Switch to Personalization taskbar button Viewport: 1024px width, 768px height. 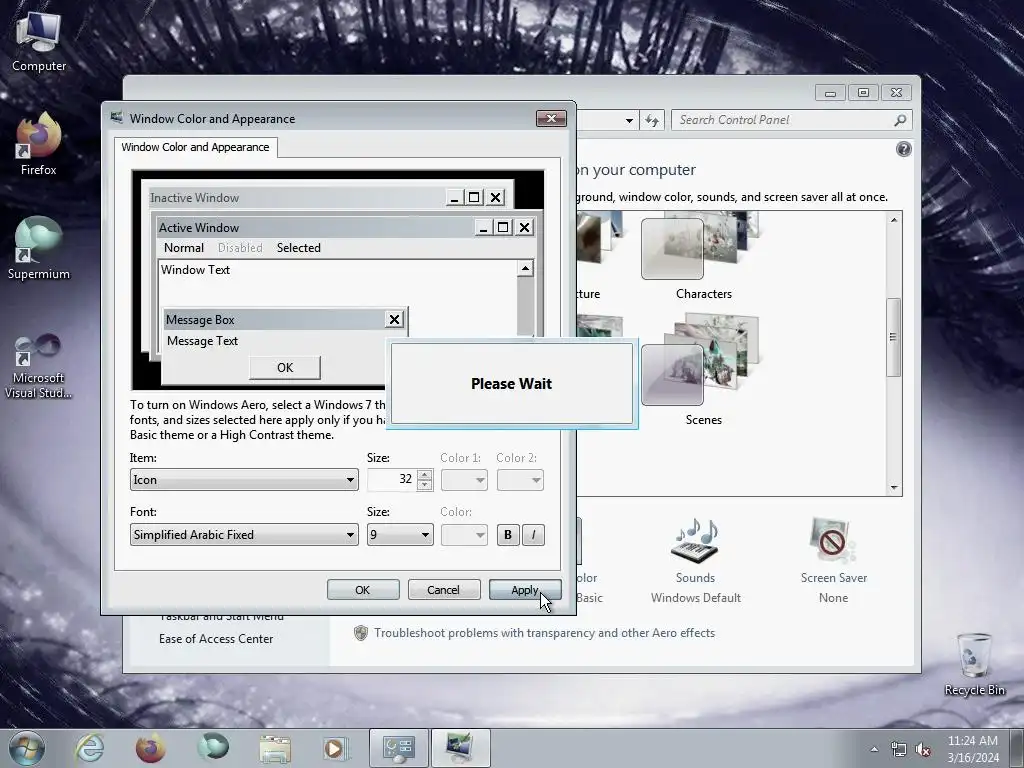(x=460, y=748)
